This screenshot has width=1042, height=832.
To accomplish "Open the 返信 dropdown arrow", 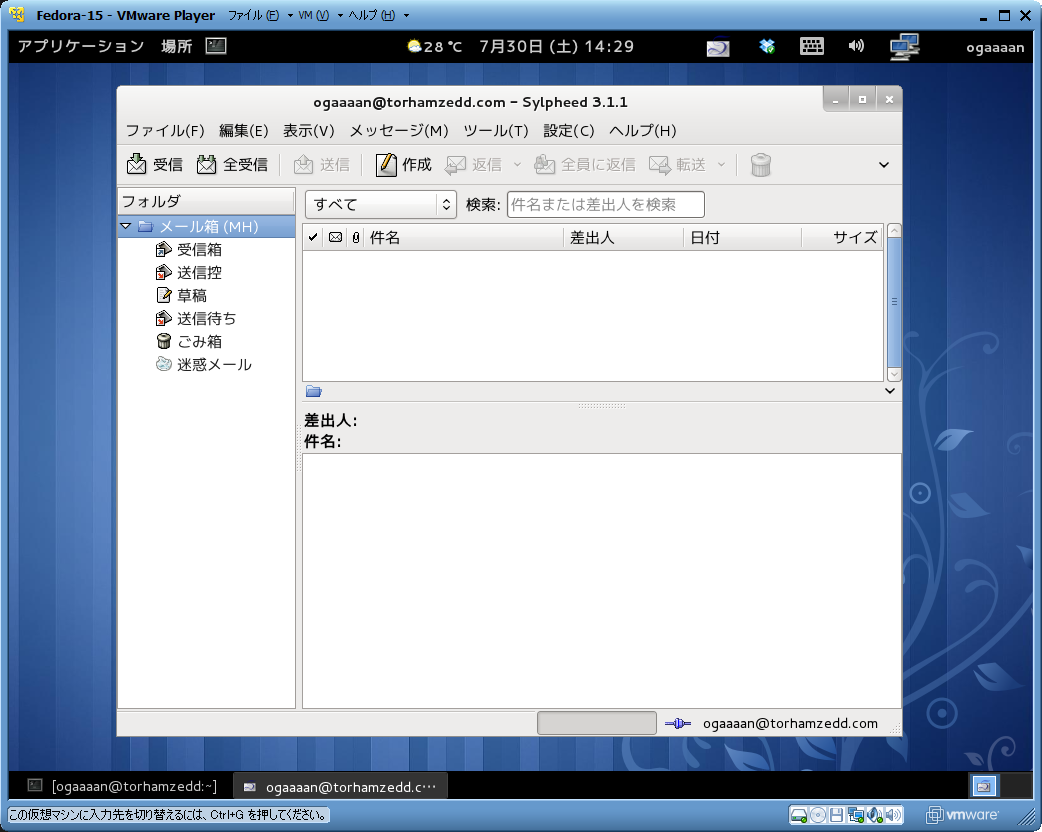I will click(x=518, y=164).
